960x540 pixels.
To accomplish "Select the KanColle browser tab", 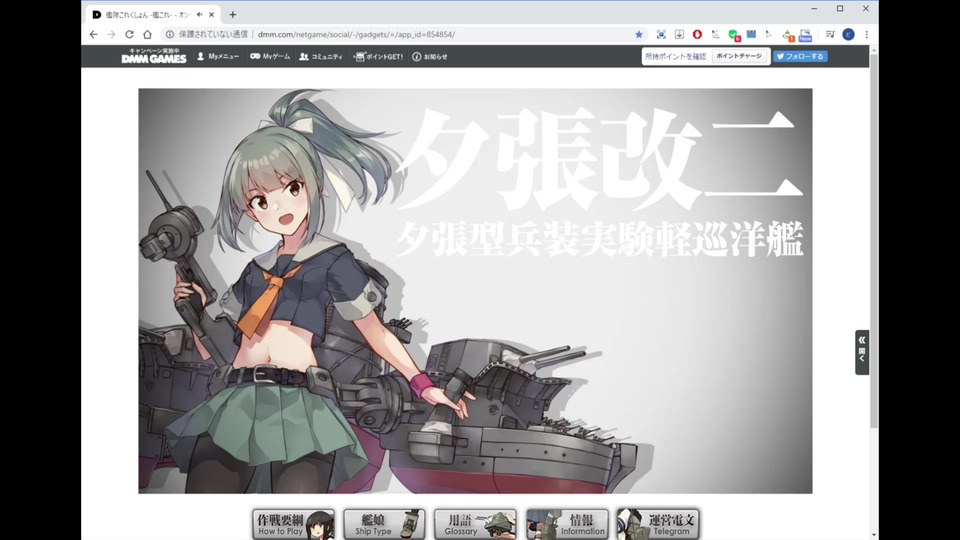I will [x=153, y=15].
